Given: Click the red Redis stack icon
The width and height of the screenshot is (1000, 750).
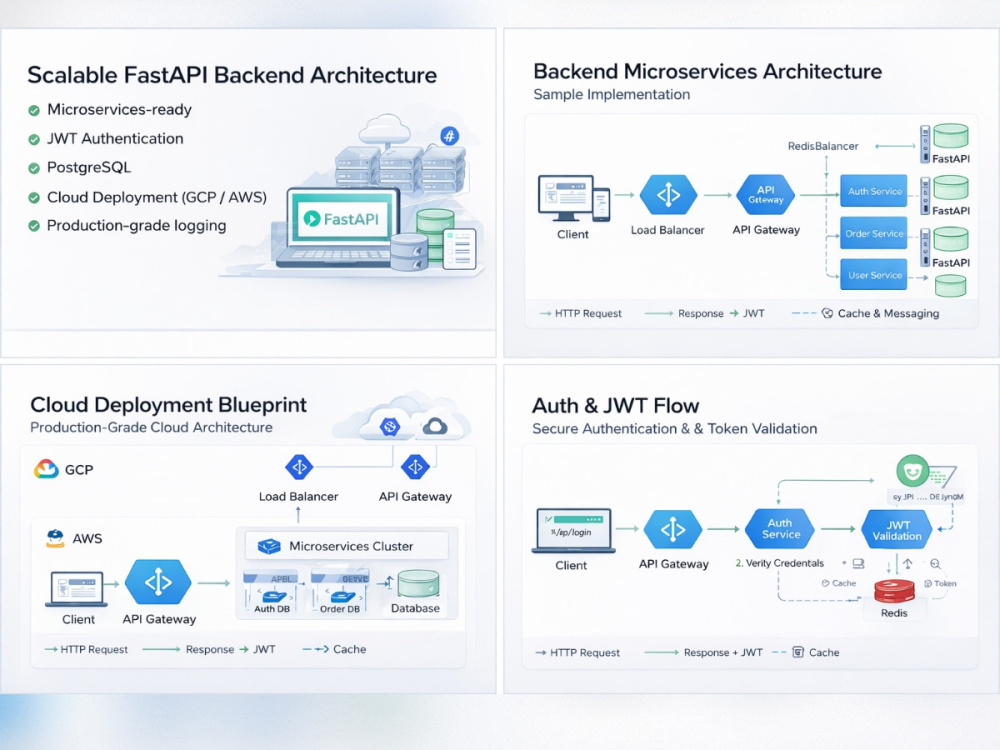Looking at the screenshot, I should click(x=894, y=591).
